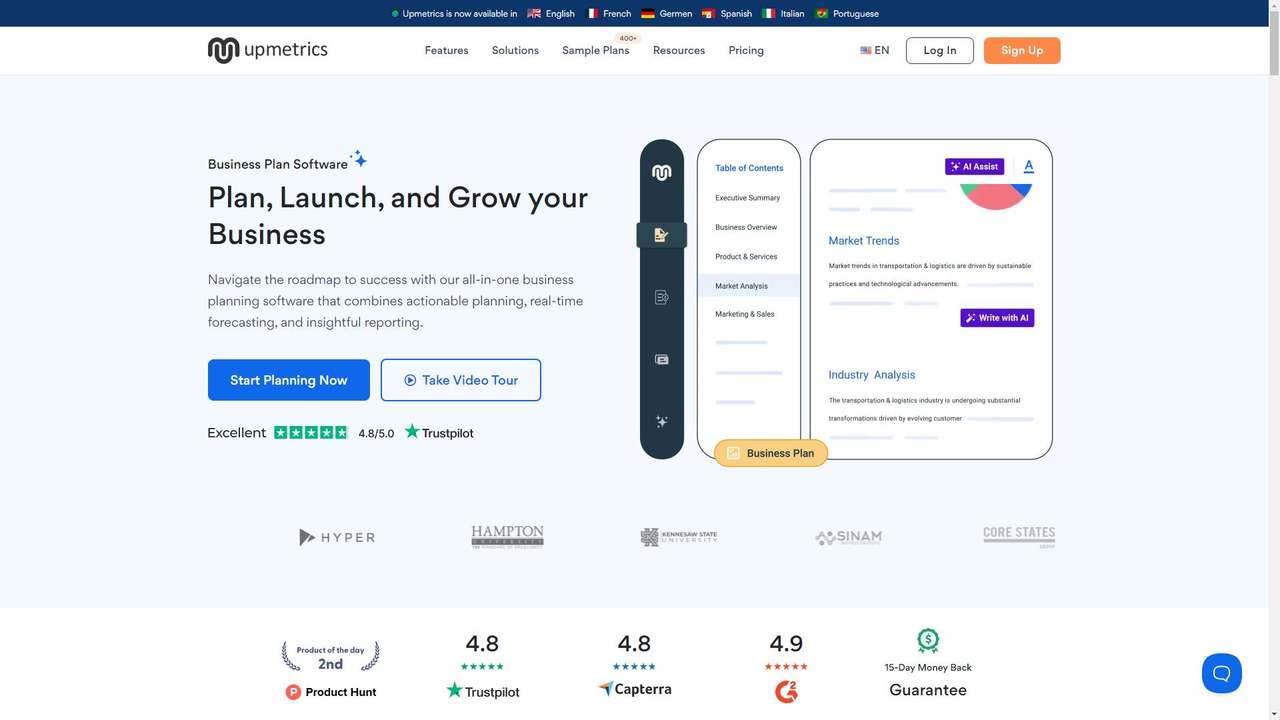Click the German flag icon
The width and height of the screenshot is (1280, 720).
[648, 14]
